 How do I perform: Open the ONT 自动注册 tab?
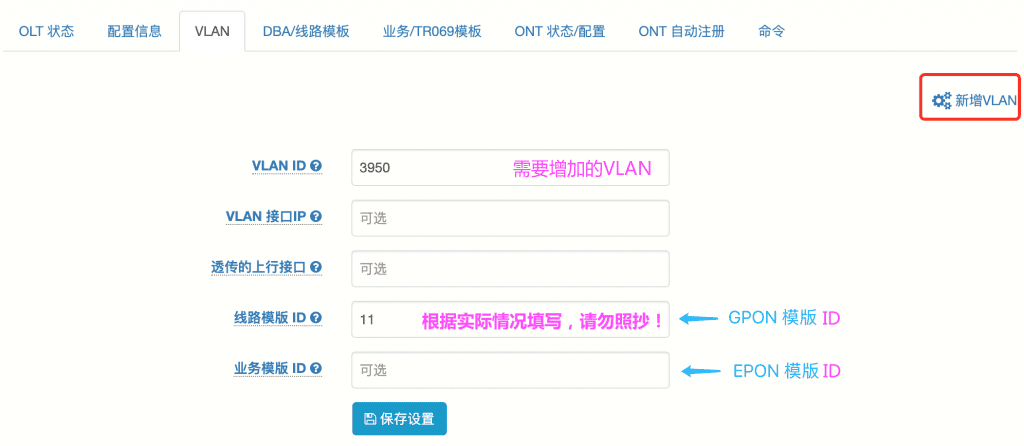pos(681,31)
